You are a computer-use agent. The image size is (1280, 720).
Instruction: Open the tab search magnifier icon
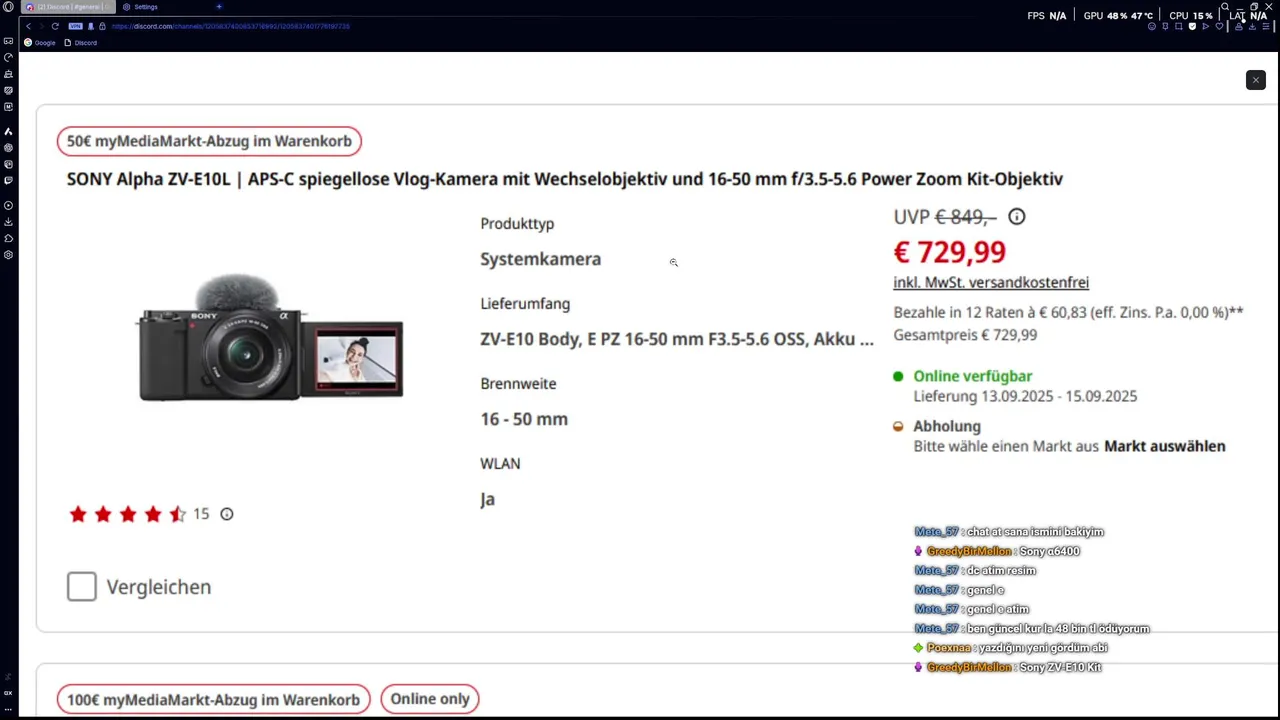click(x=1225, y=6)
